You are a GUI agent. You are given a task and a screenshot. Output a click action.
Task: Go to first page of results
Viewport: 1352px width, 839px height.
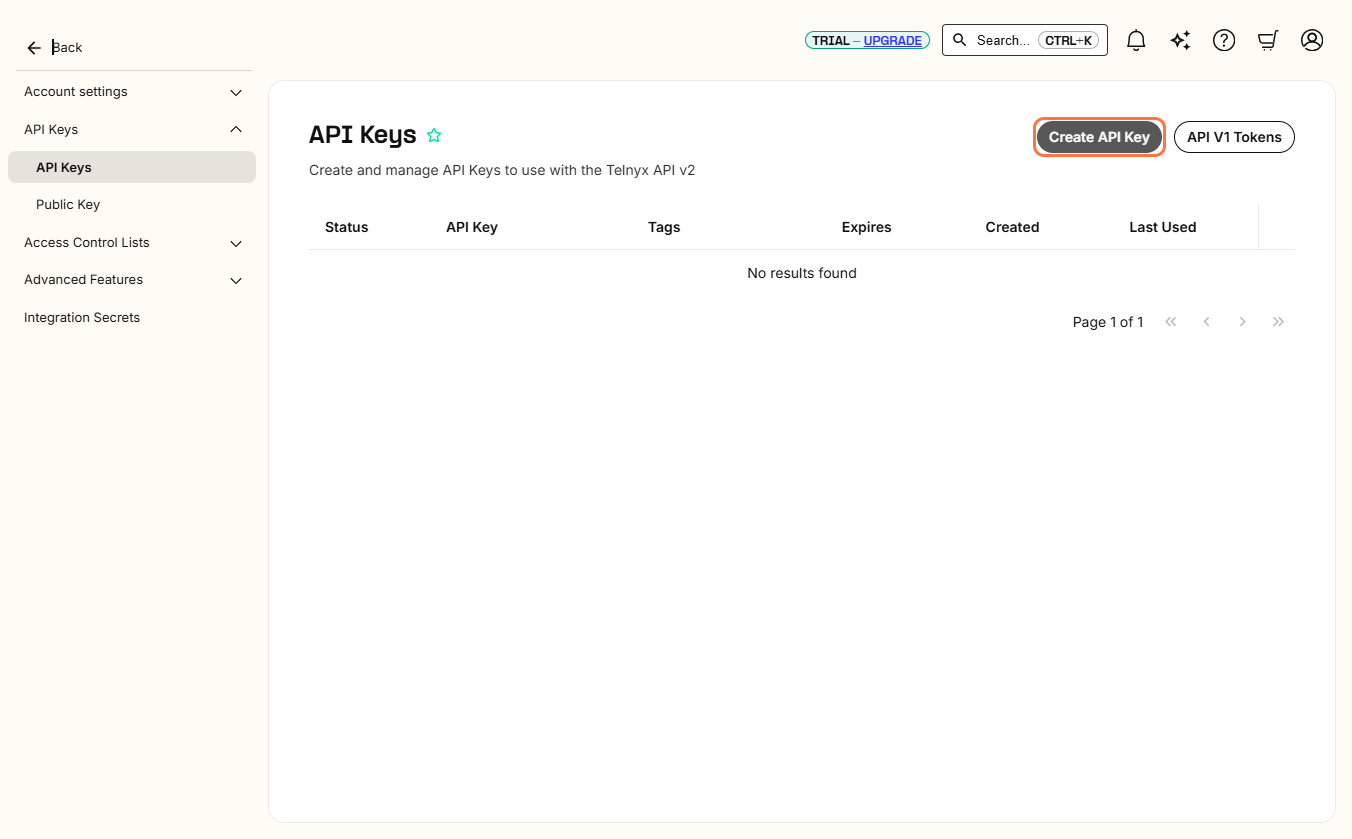pyautogui.click(x=1171, y=322)
